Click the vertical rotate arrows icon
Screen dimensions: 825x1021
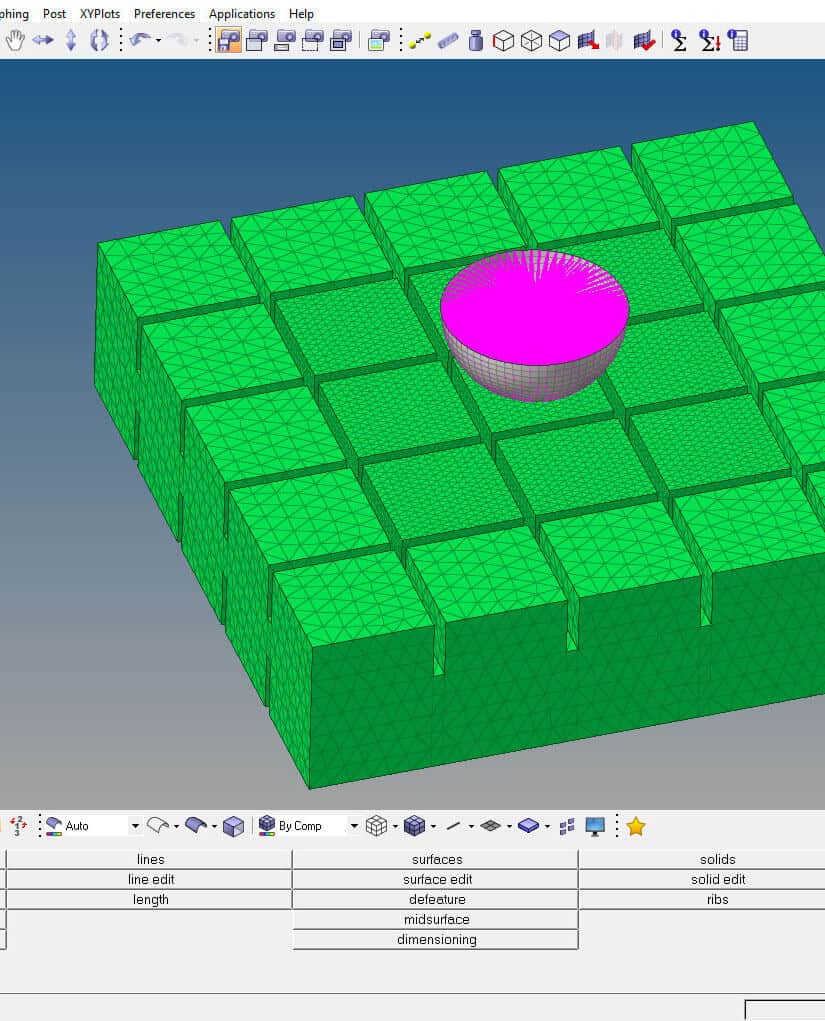point(71,40)
